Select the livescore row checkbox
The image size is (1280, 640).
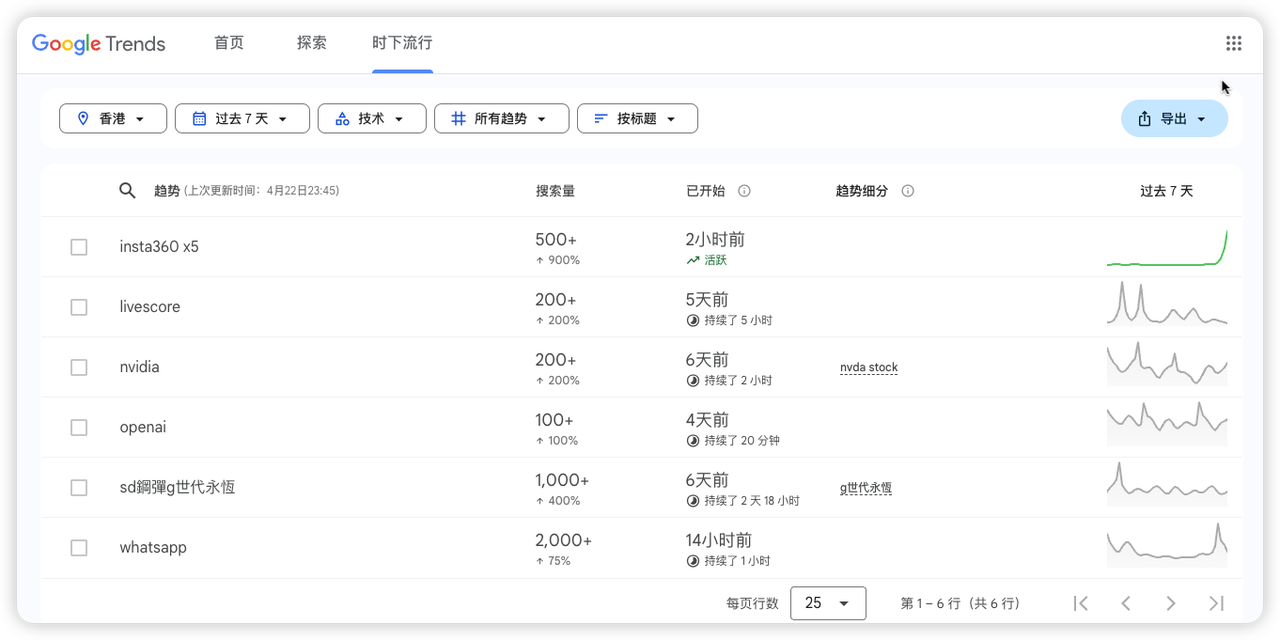pos(79,307)
